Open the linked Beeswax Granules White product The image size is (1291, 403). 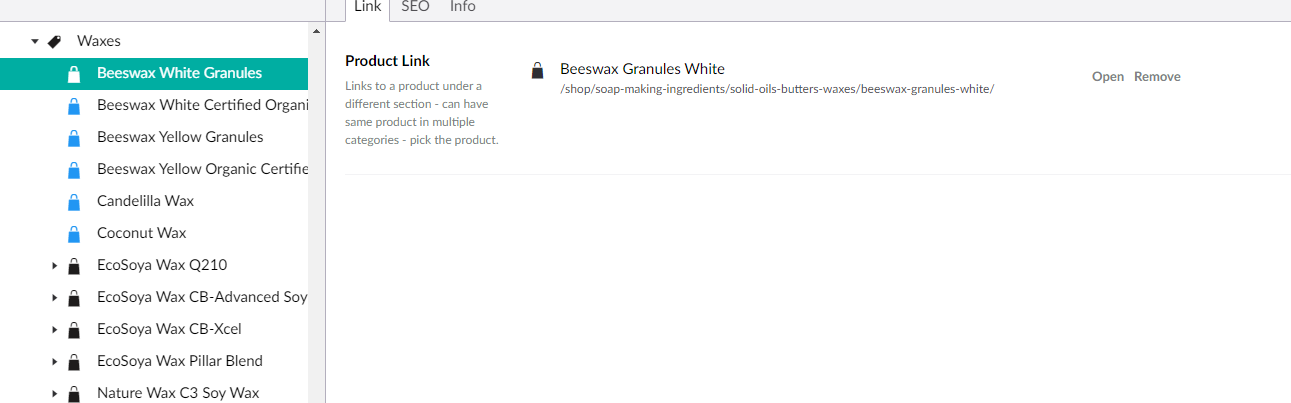point(1108,77)
